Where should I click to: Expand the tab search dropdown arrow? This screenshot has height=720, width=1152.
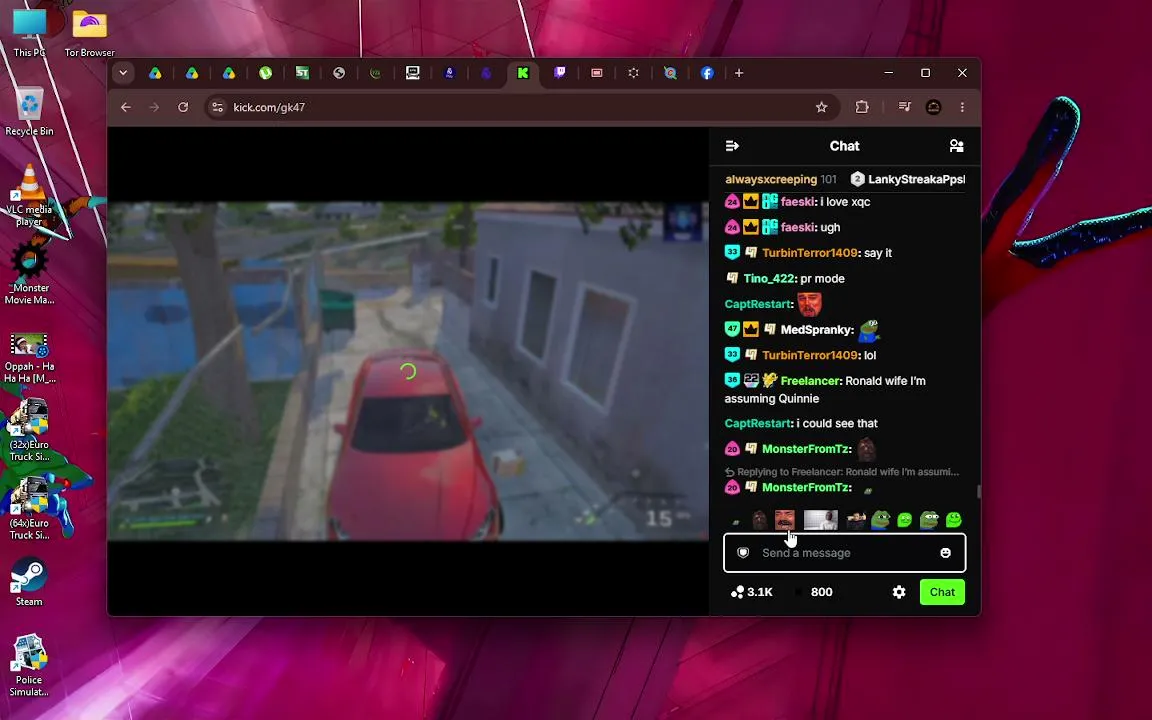[x=123, y=73]
